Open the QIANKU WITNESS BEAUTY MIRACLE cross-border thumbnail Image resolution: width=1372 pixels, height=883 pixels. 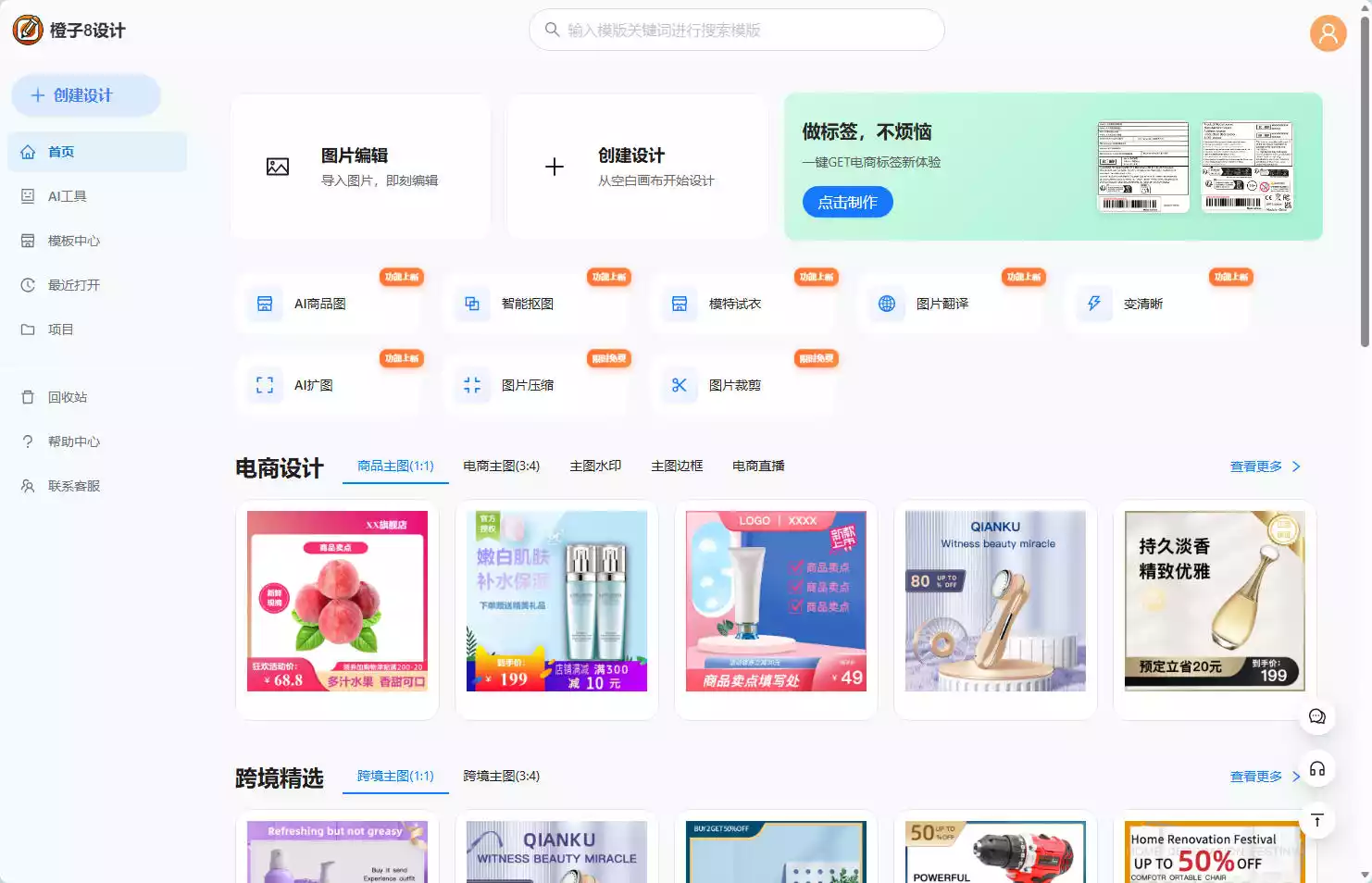click(556, 852)
